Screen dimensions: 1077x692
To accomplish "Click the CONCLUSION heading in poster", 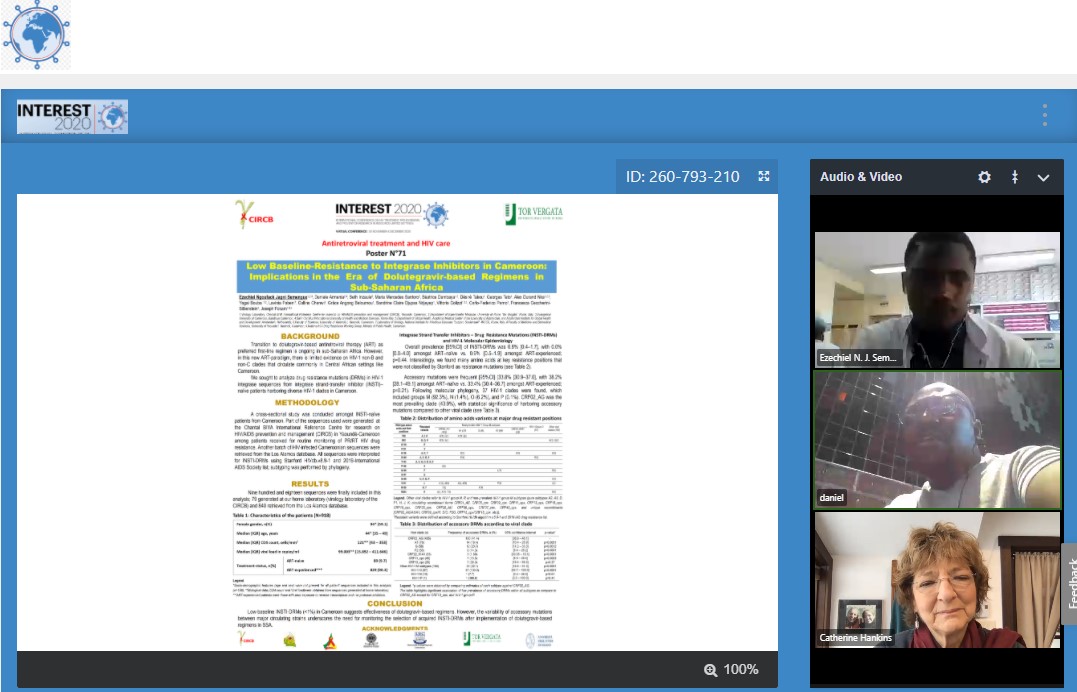I will [x=395, y=603].
